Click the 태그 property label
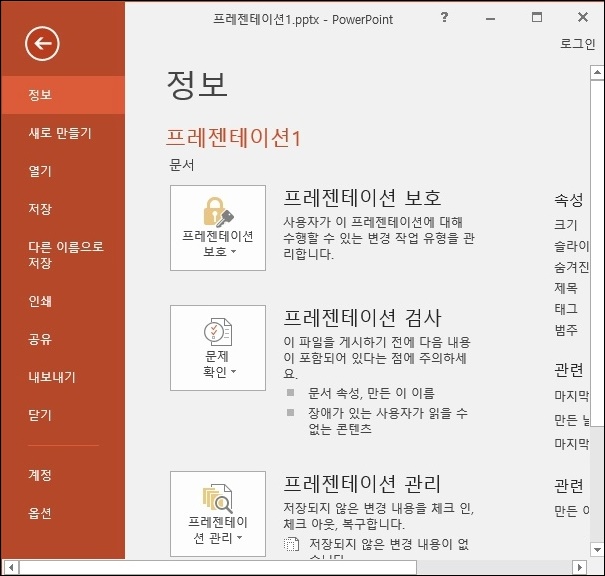 pyautogui.click(x=566, y=309)
